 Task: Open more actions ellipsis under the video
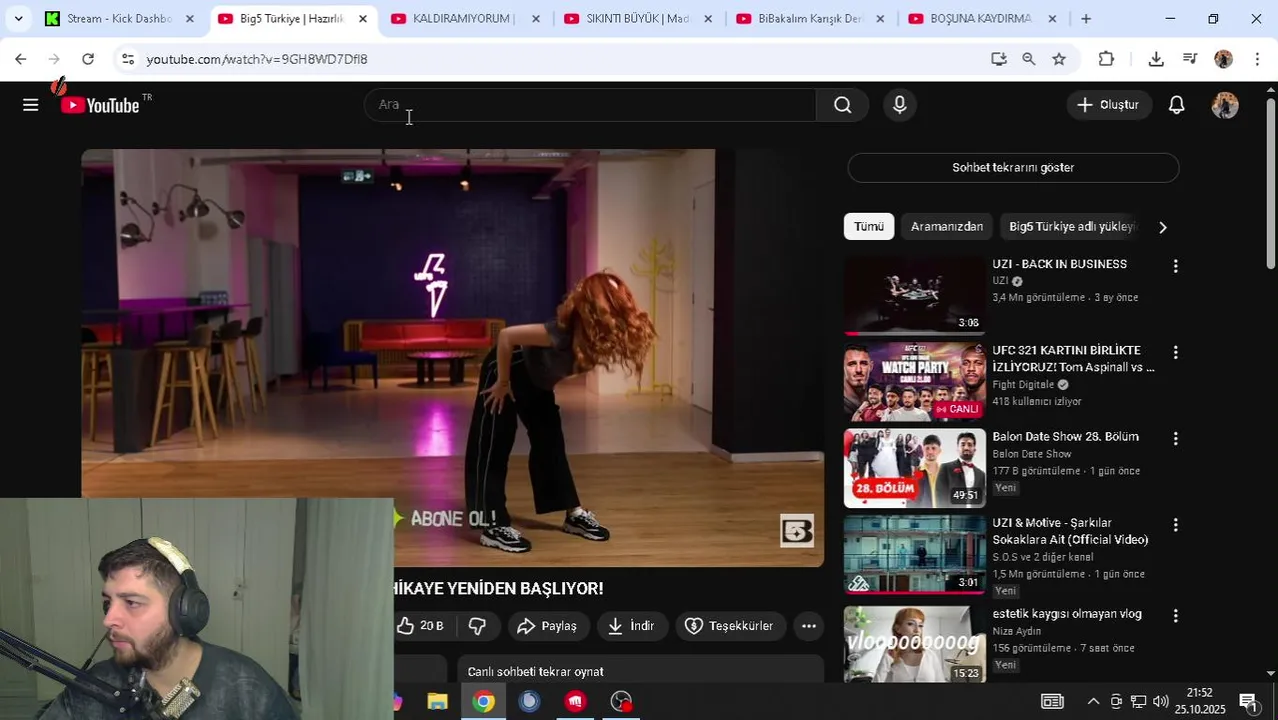click(x=809, y=626)
